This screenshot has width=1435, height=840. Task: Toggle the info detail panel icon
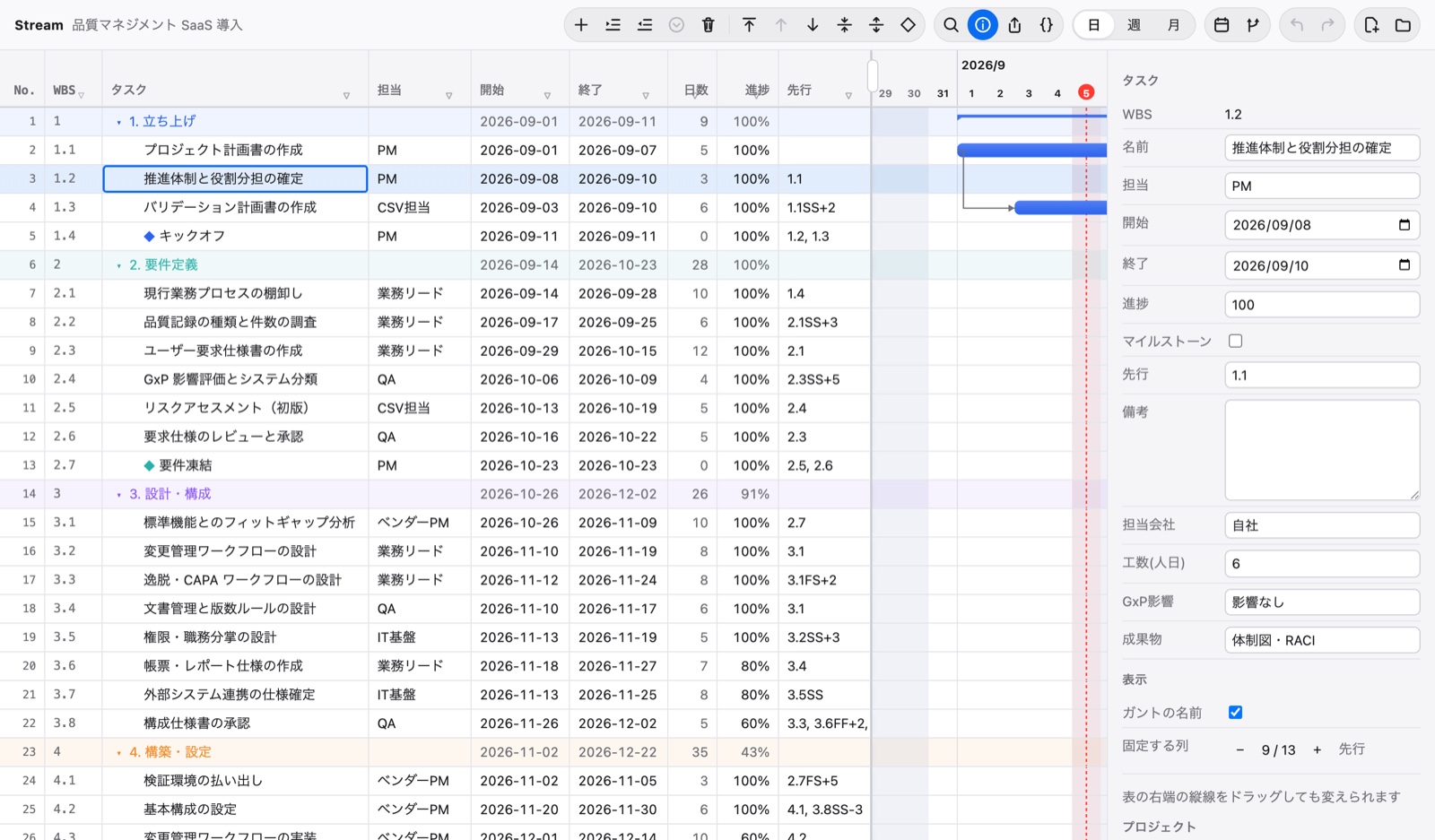(x=983, y=25)
